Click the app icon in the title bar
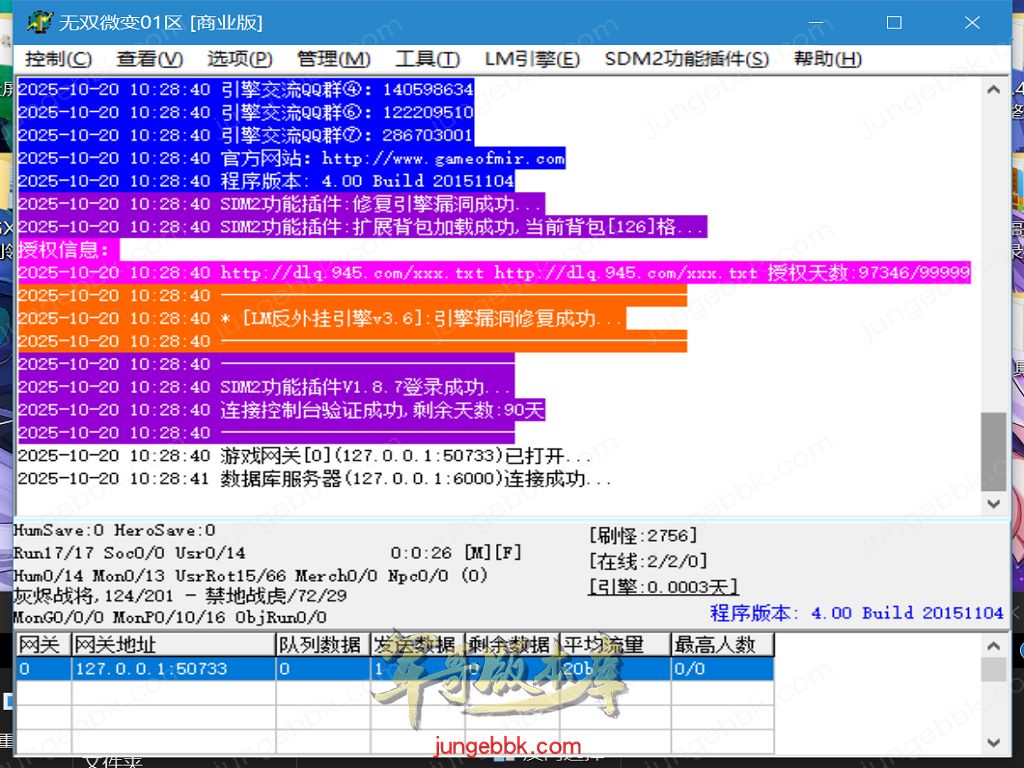Image resolution: width=1024 pixels, height=768 pixels. (x=39, y=22)
